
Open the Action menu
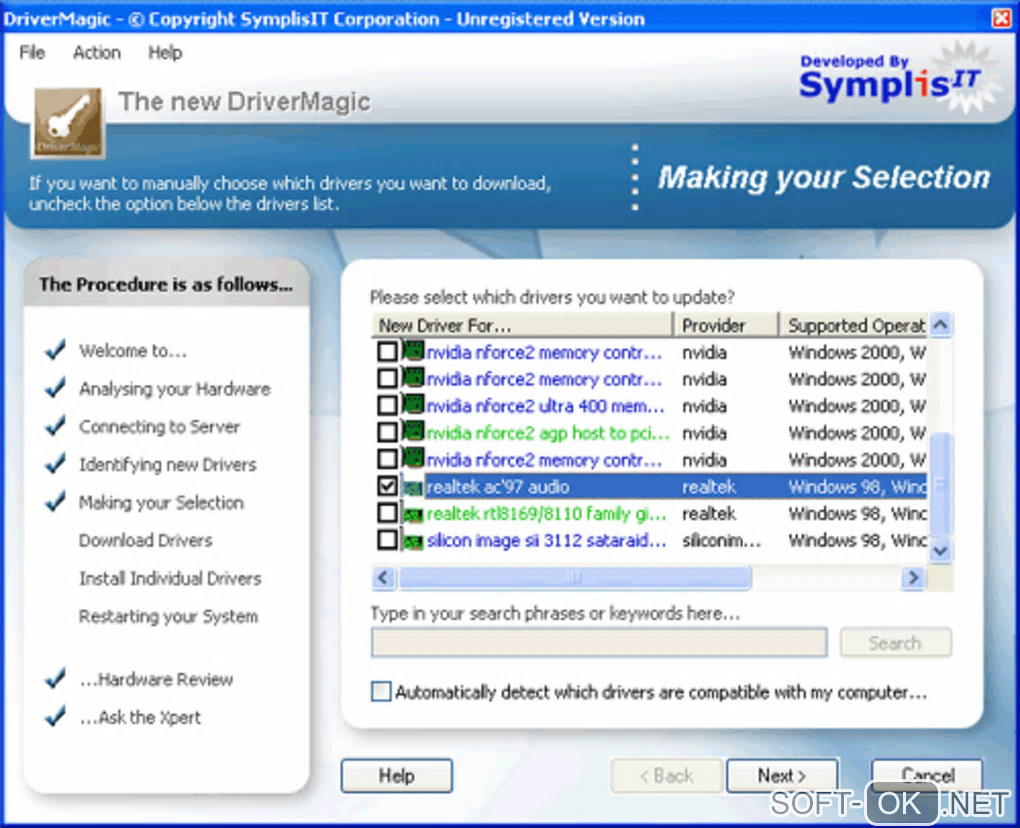(x=97, y=53)
